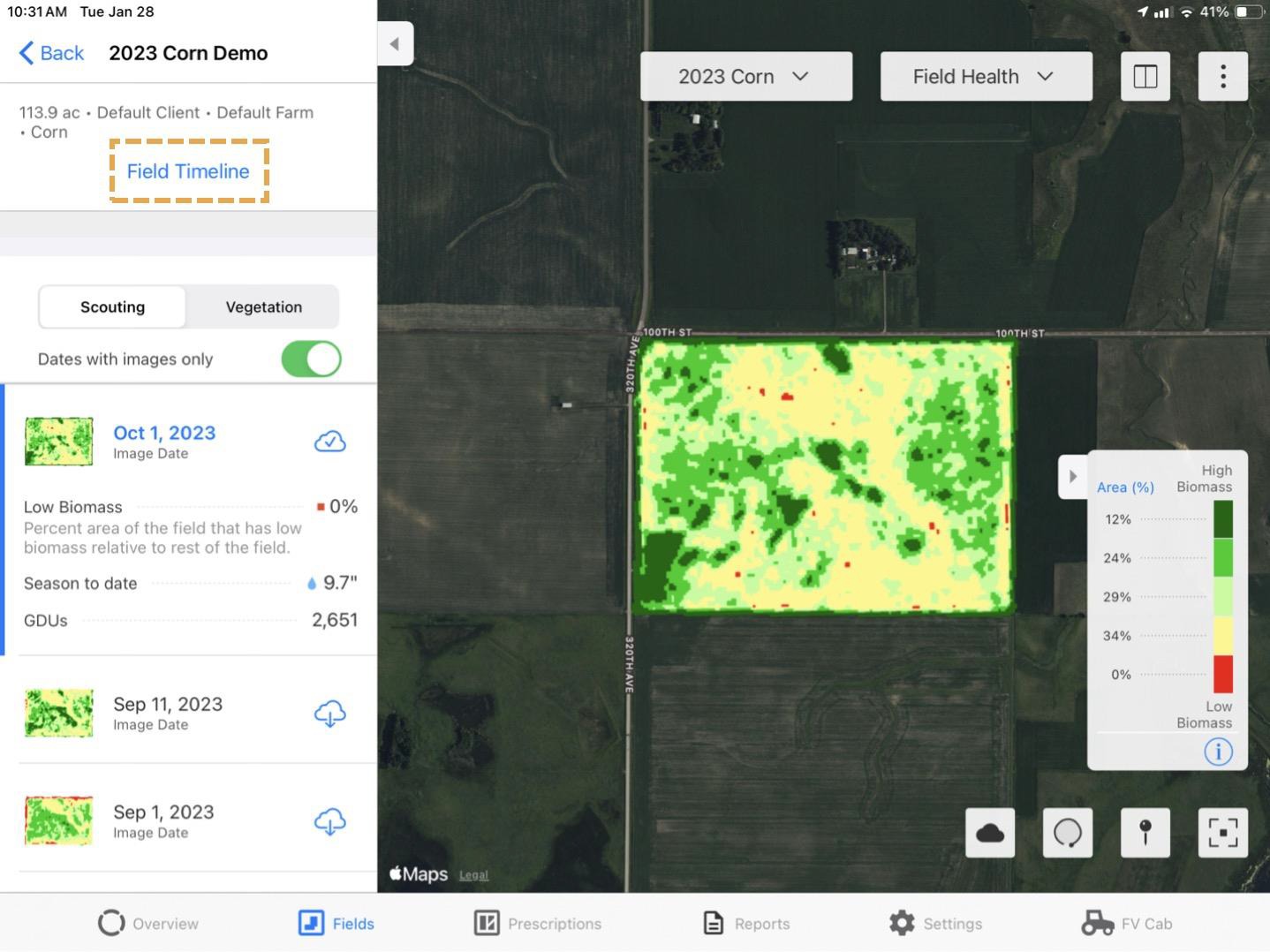Image resolution: width=1270 pixels, height=952 pixels.
Task: Switch to Vegetation segment
Action: point(263,307)
